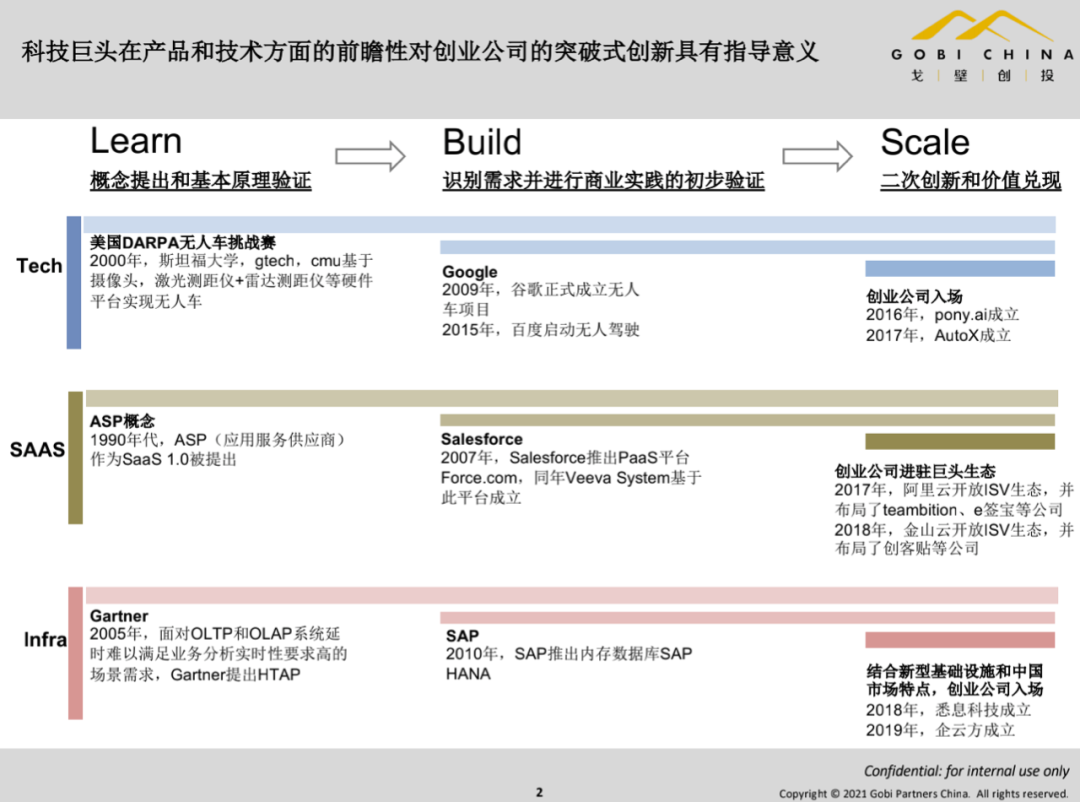Click the 'GOBI CHINA' logo text
The height and width of the screenshot is (802, 1080).
click(982, 54)
